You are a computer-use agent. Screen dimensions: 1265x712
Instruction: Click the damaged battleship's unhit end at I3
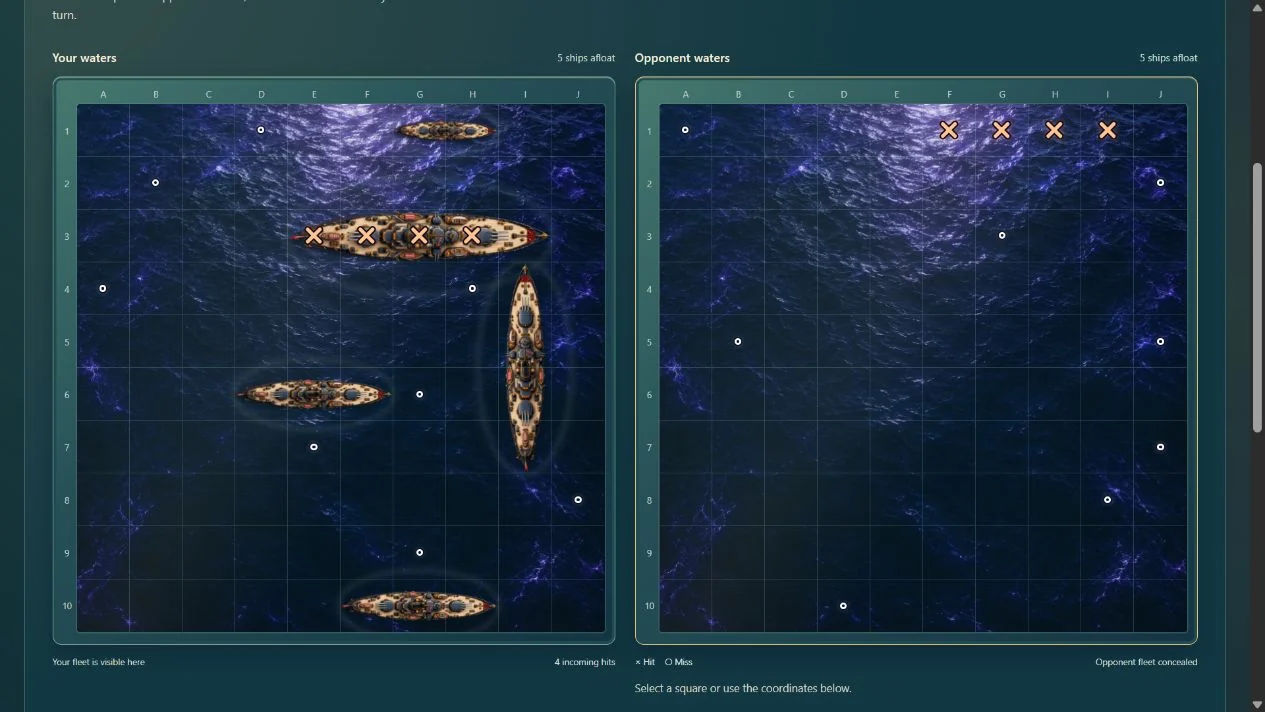(x=525, y=236)
